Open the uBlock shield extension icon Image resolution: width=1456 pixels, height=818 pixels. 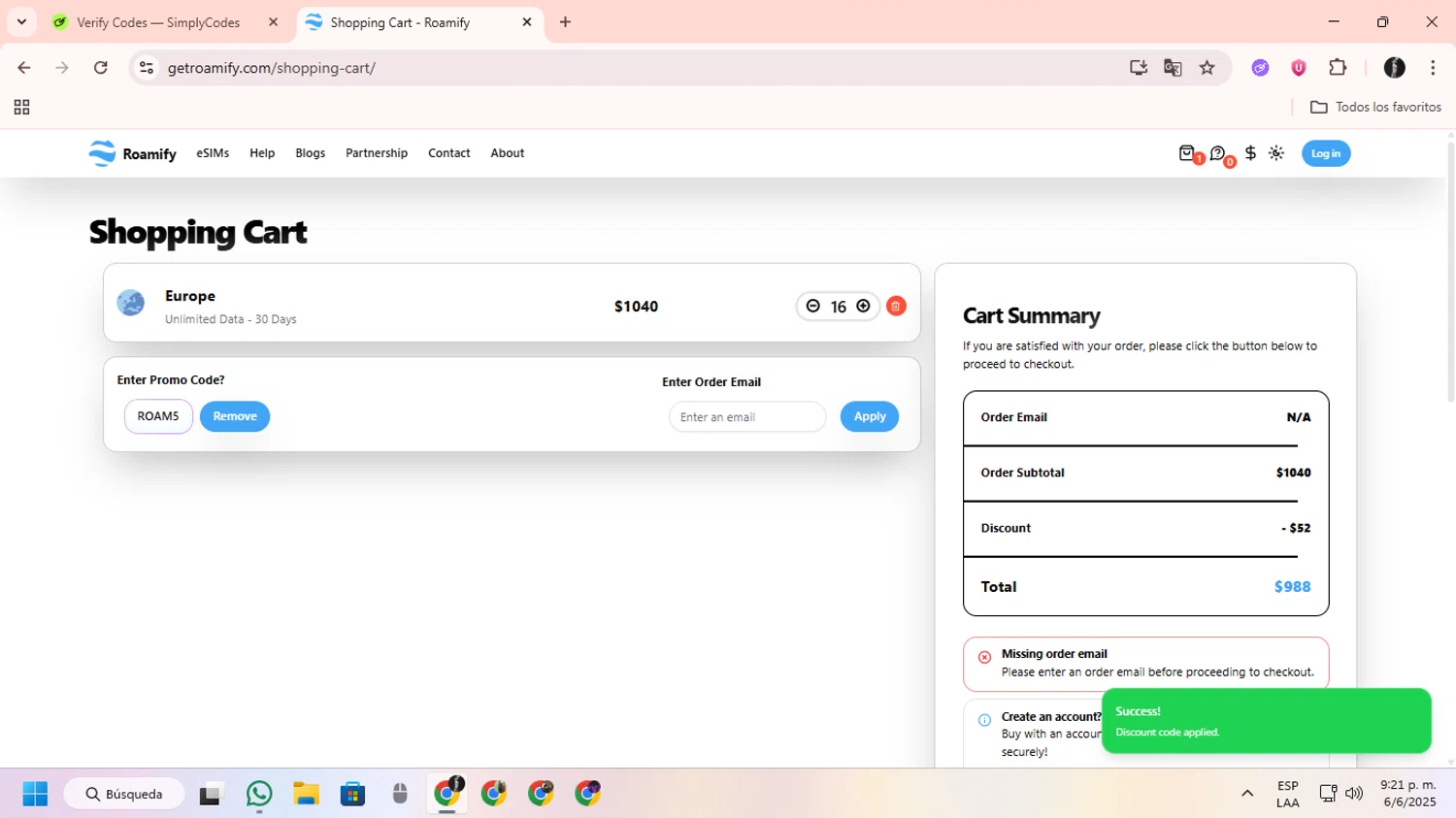pyautogui.click(x=1299, y=68)
